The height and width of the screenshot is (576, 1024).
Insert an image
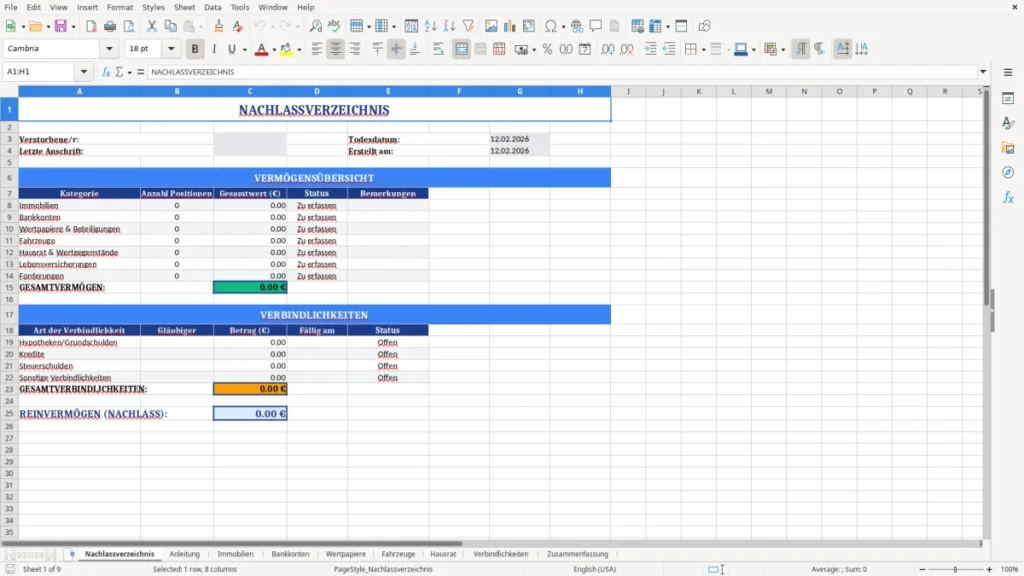[x=491, y=26]
